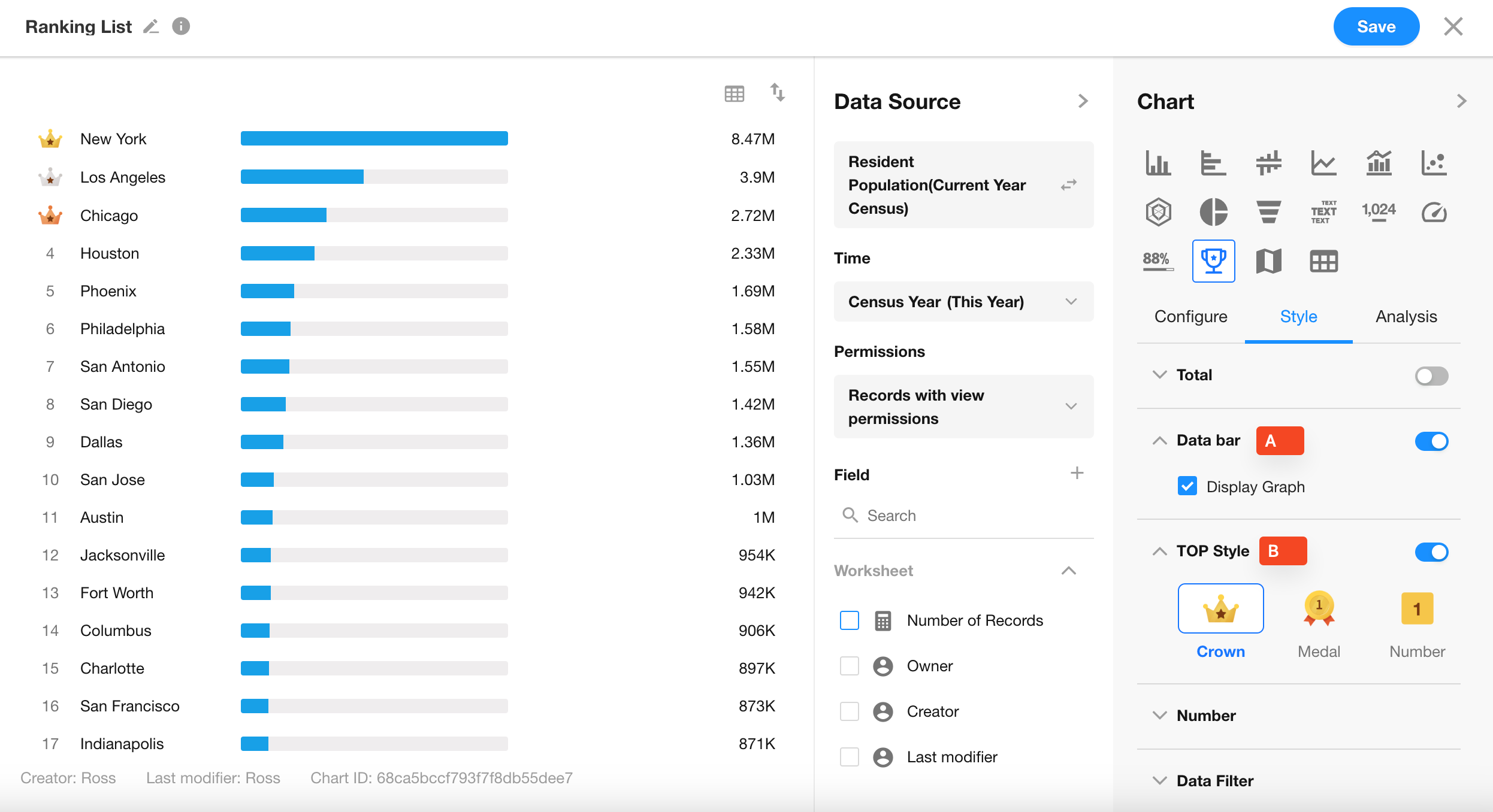
Task: Switch preview to table view icon
Action: point(734,93)
